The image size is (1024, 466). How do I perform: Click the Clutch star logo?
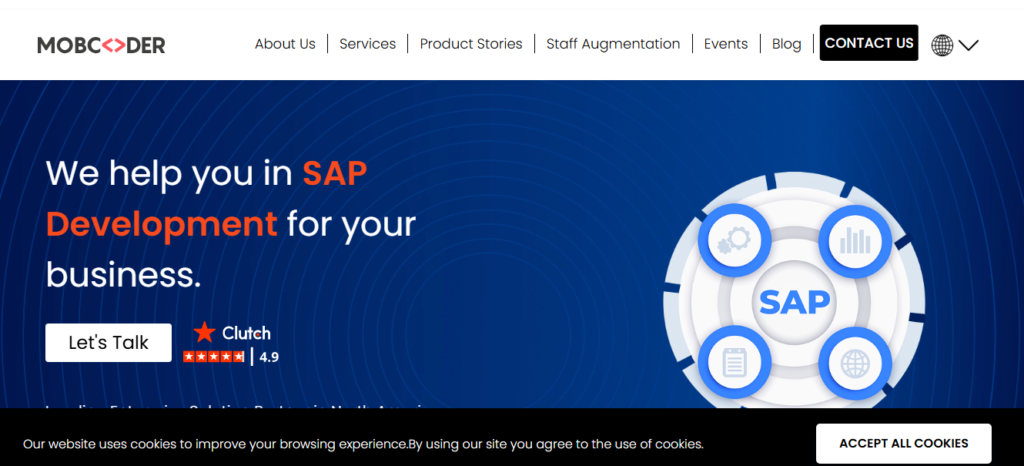coord(204,332)
